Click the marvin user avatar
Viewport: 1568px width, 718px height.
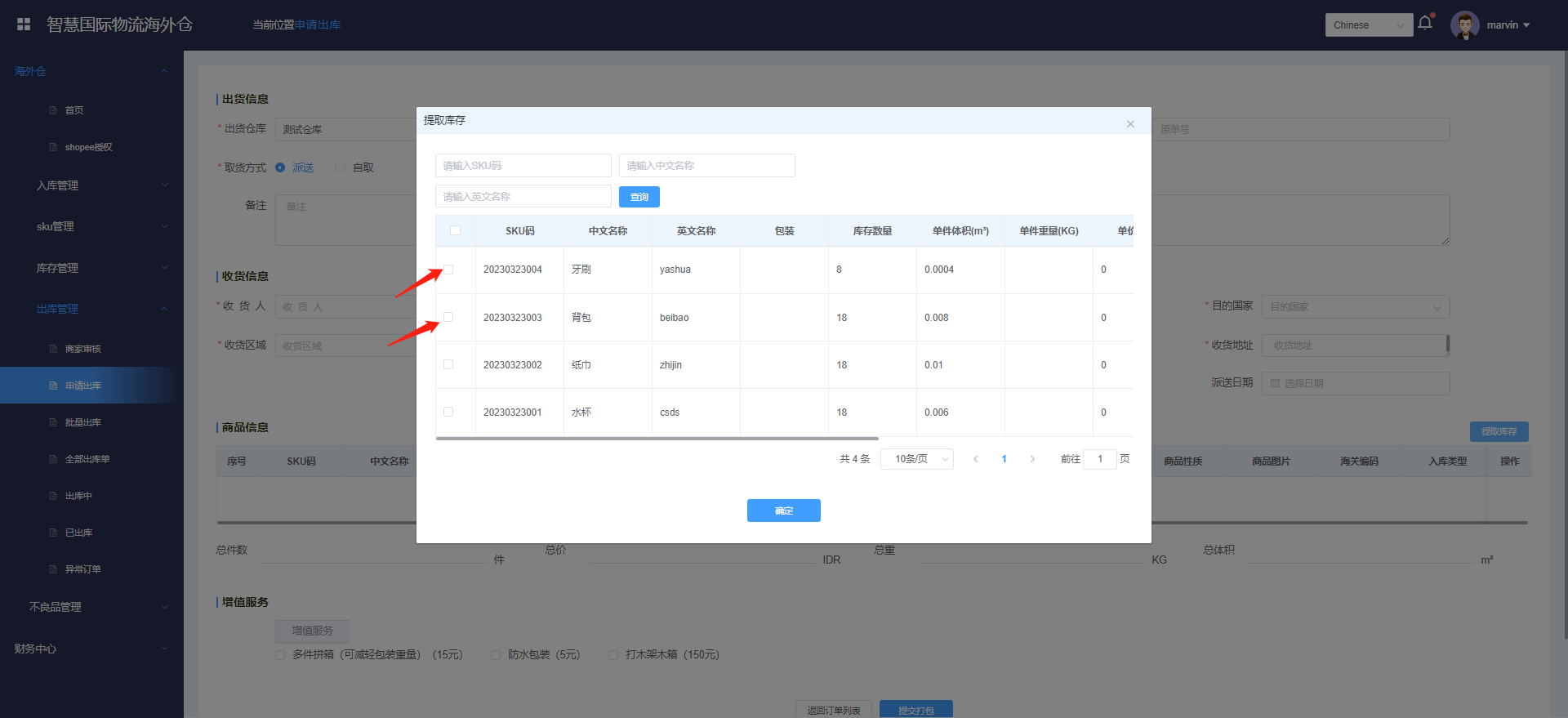point(1464,25)
